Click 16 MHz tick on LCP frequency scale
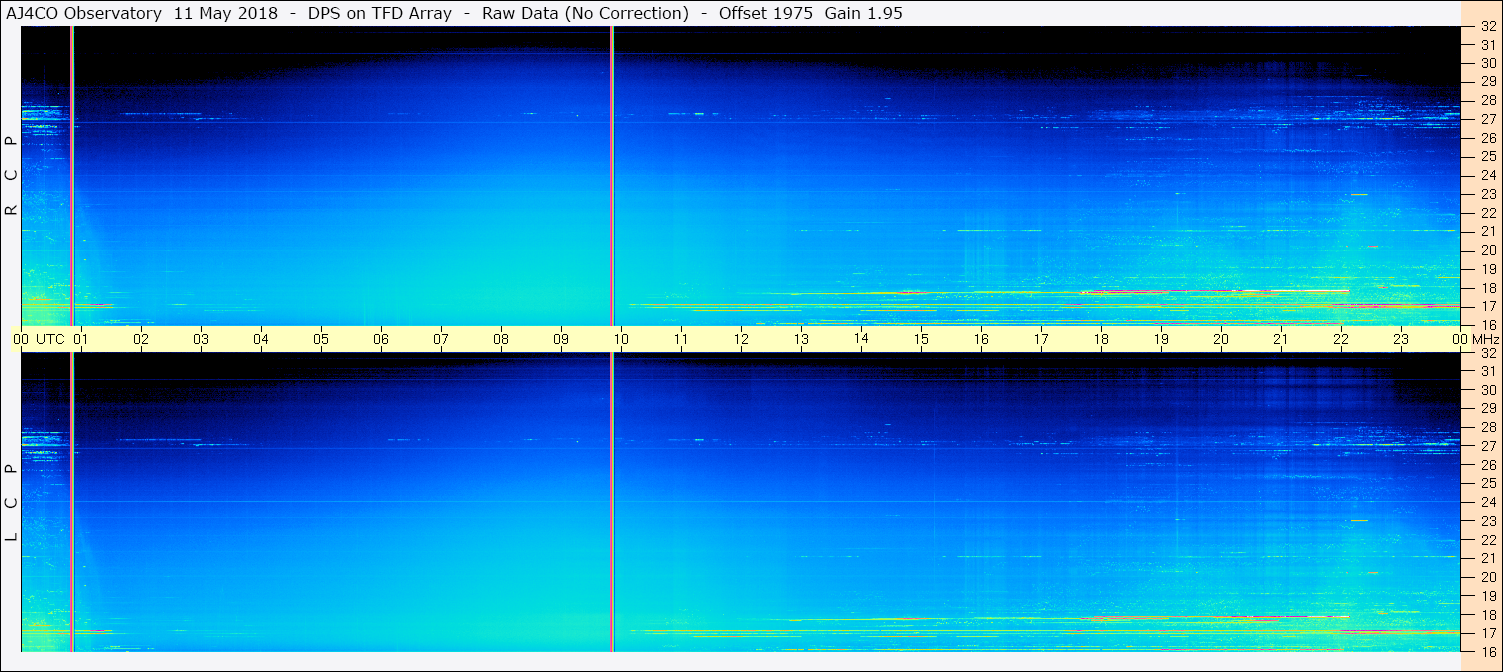The image size is (1503, 672). [x=1487, y=651]
